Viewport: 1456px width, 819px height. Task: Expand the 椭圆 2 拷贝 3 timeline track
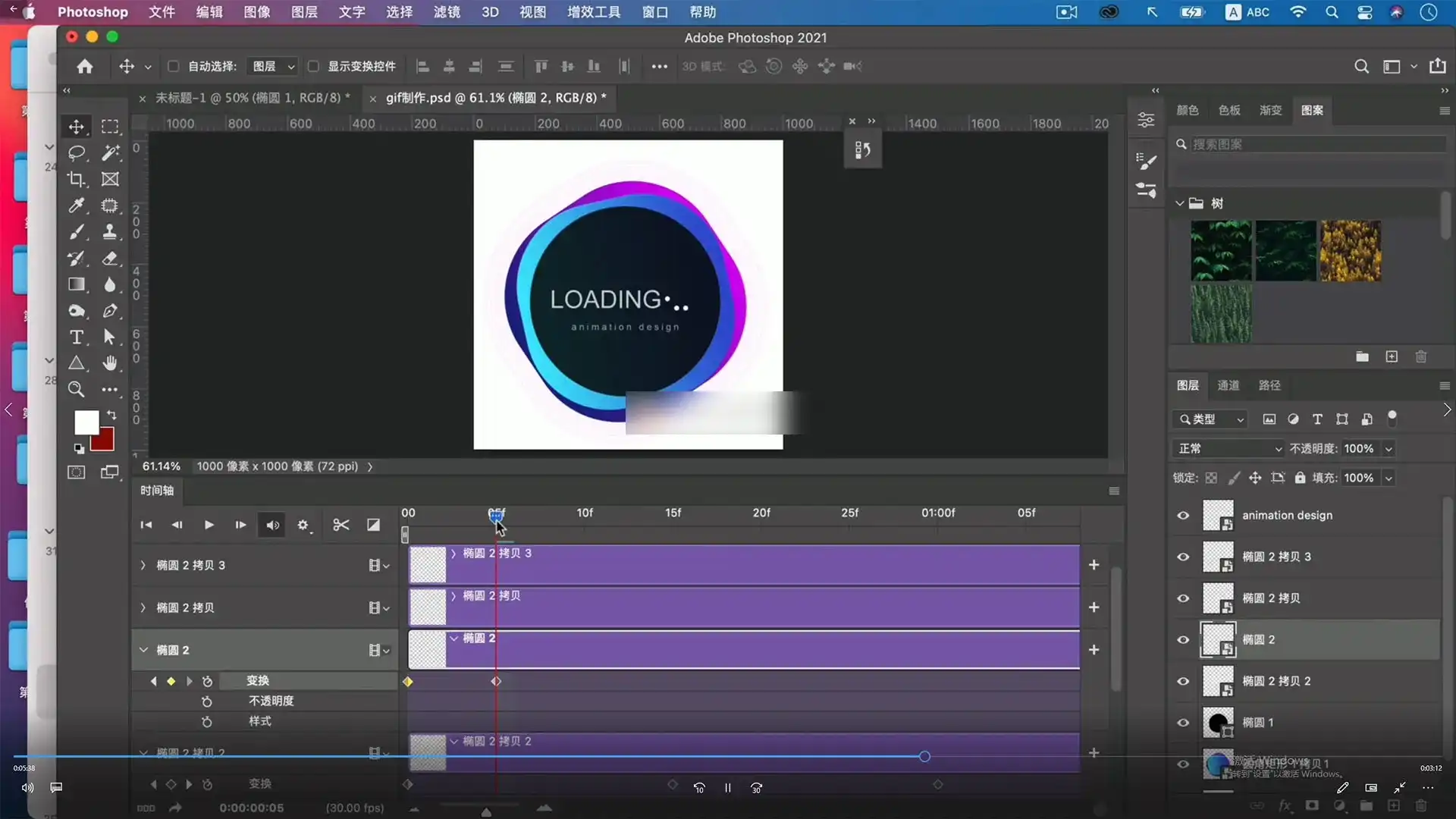[x=143, y=565]
